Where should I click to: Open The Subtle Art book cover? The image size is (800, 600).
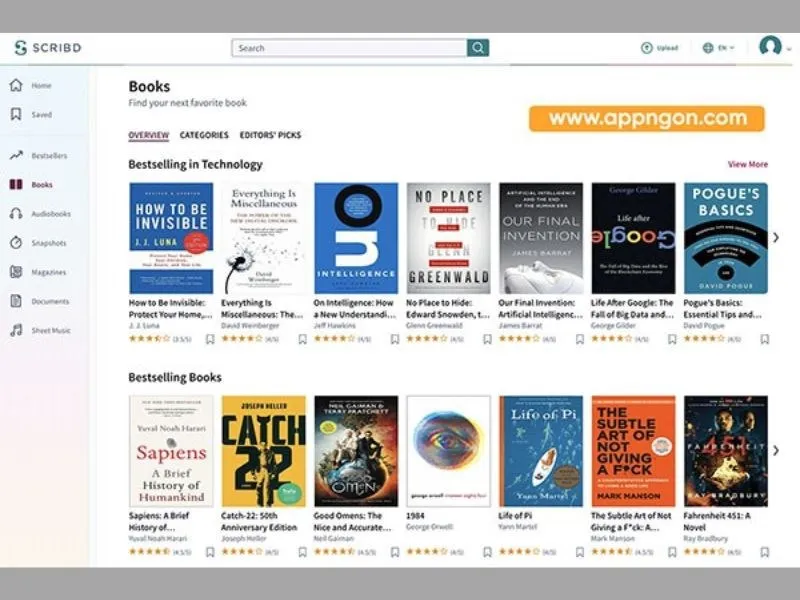pyautogui.click(x=633, y=451)
